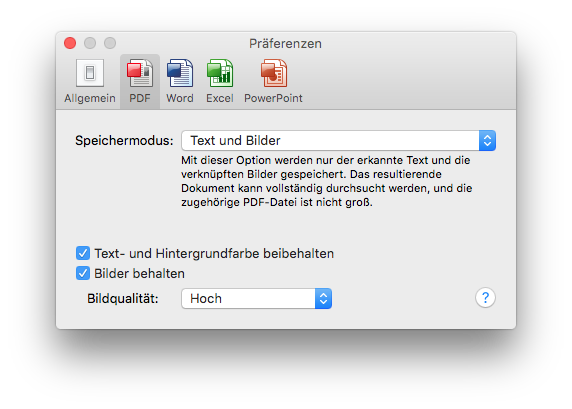Click the Allgemein label text

[90, 98]
